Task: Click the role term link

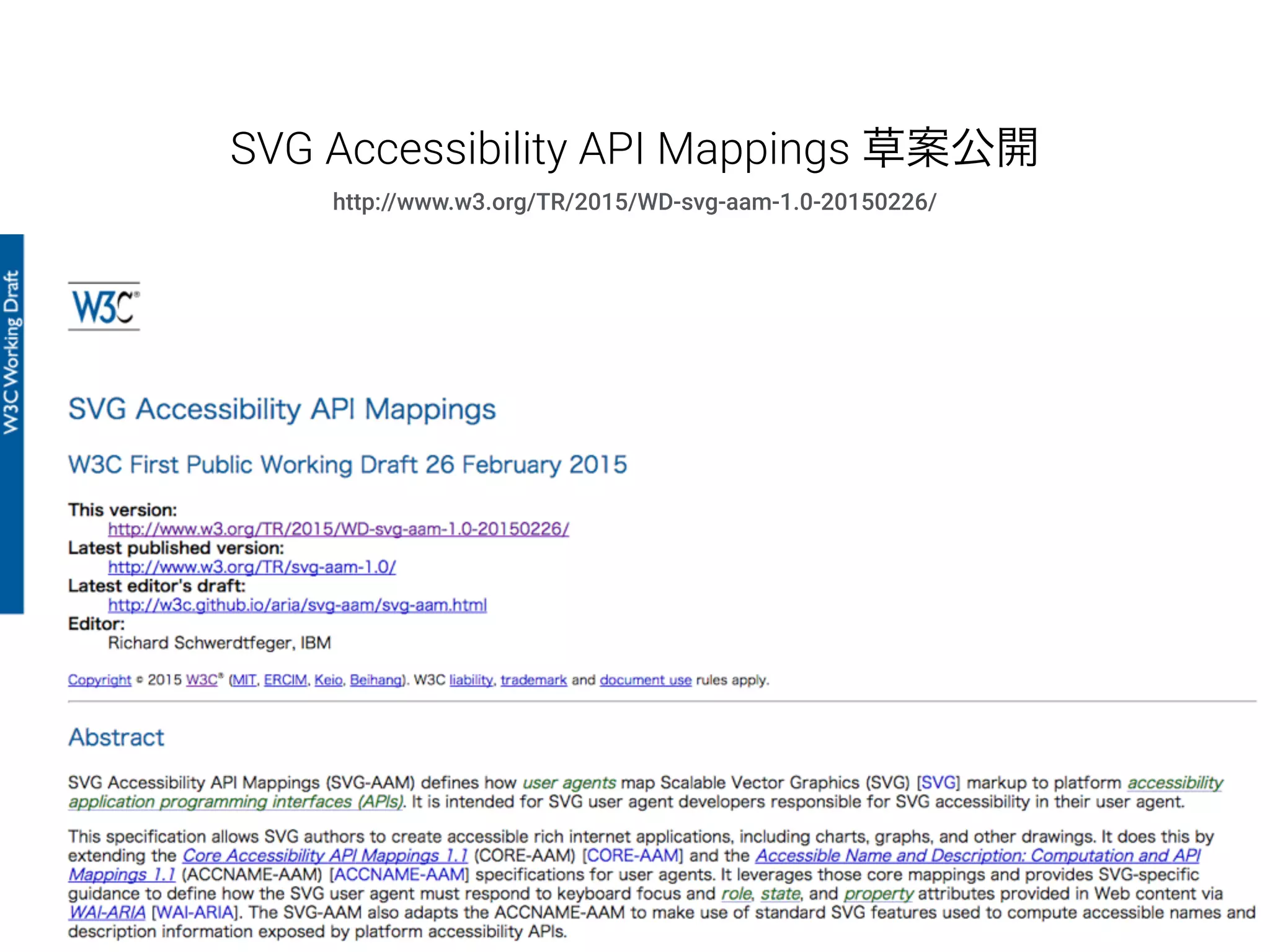Action: 736,894
